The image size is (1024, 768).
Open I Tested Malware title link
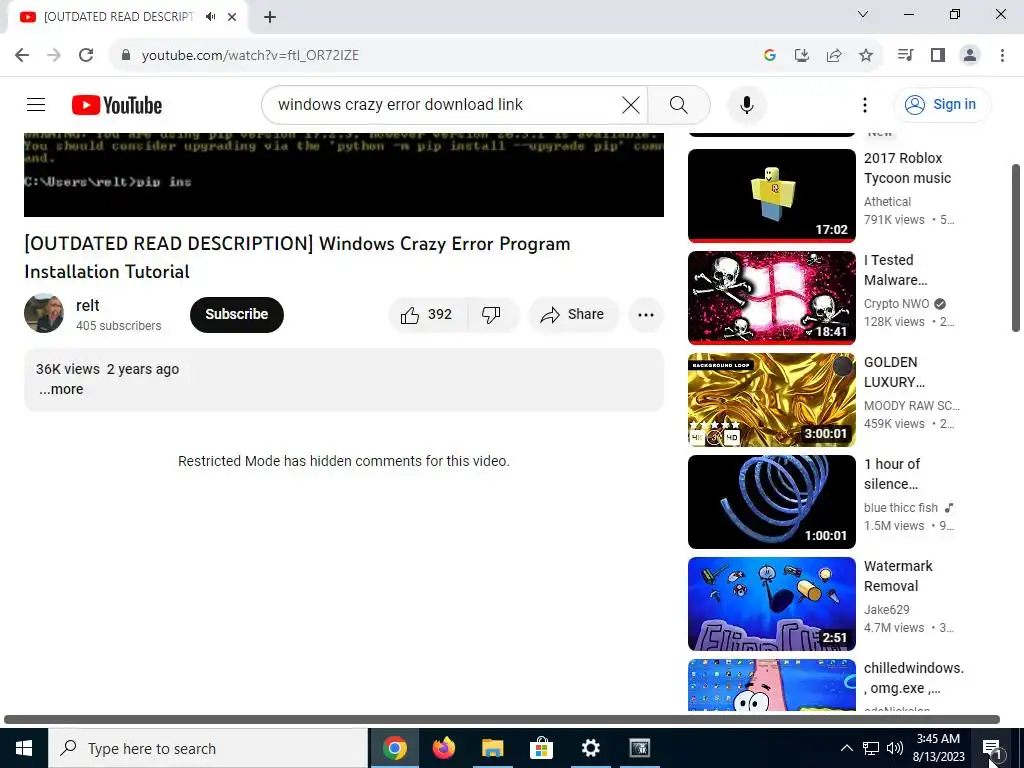[x=895, y=270]
